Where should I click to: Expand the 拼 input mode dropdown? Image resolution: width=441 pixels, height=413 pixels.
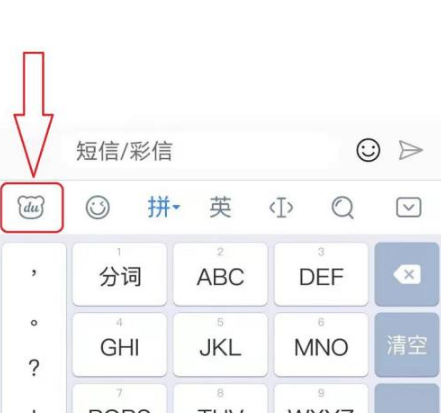(x=164, y=207)
